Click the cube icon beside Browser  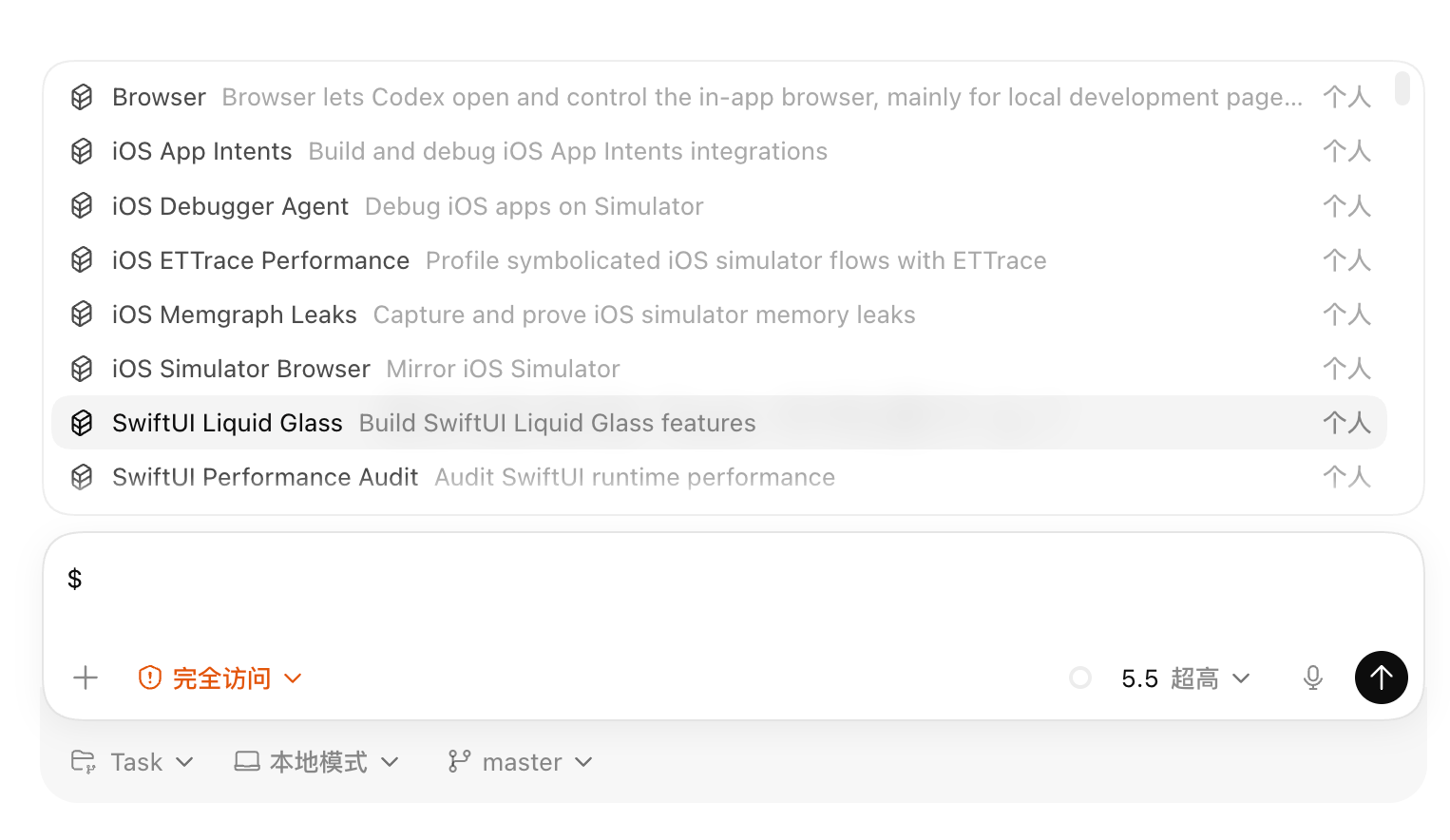pyautogui.click(x=82, y=97)
